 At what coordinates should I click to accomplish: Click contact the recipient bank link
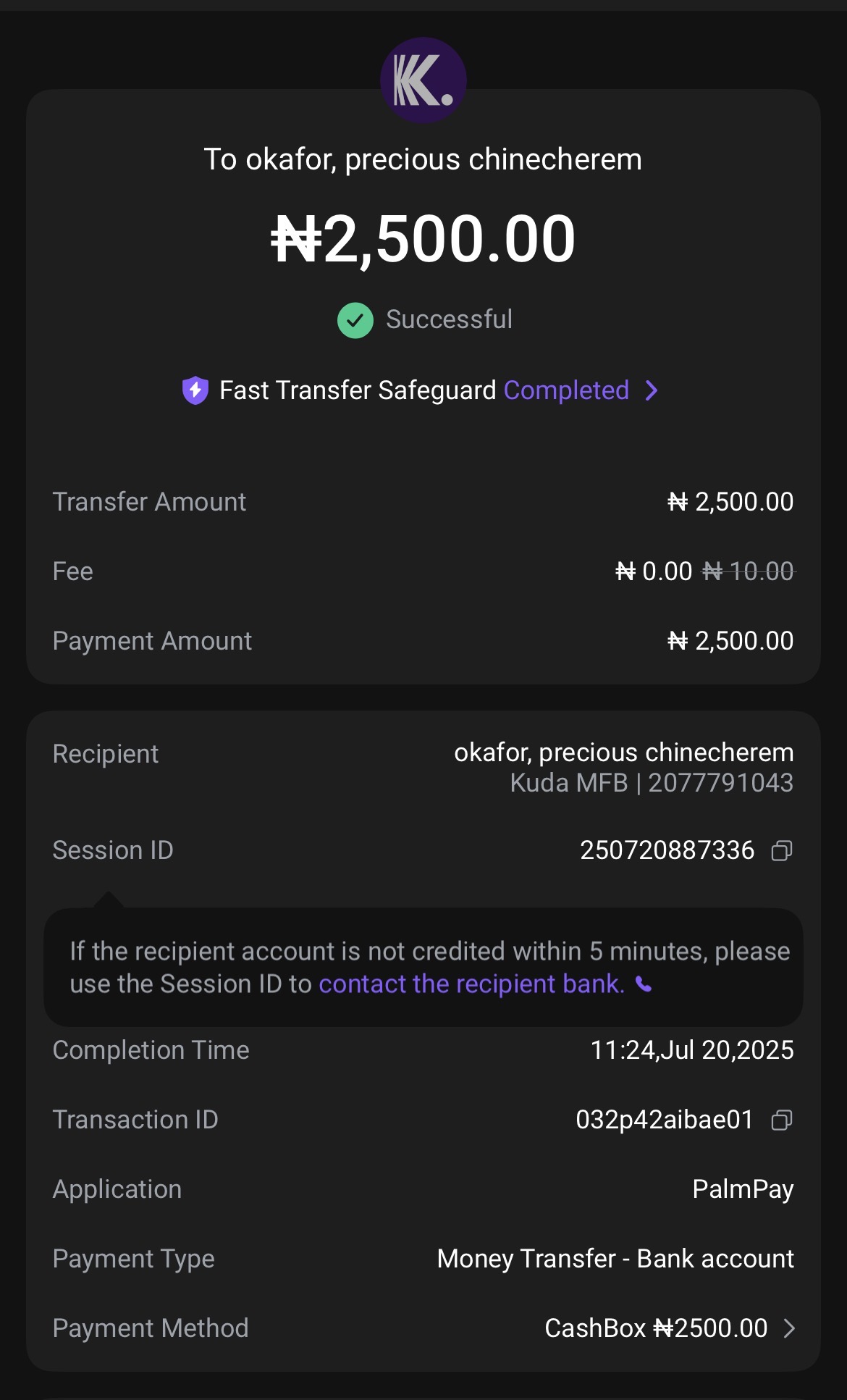[x=471, y=984]
